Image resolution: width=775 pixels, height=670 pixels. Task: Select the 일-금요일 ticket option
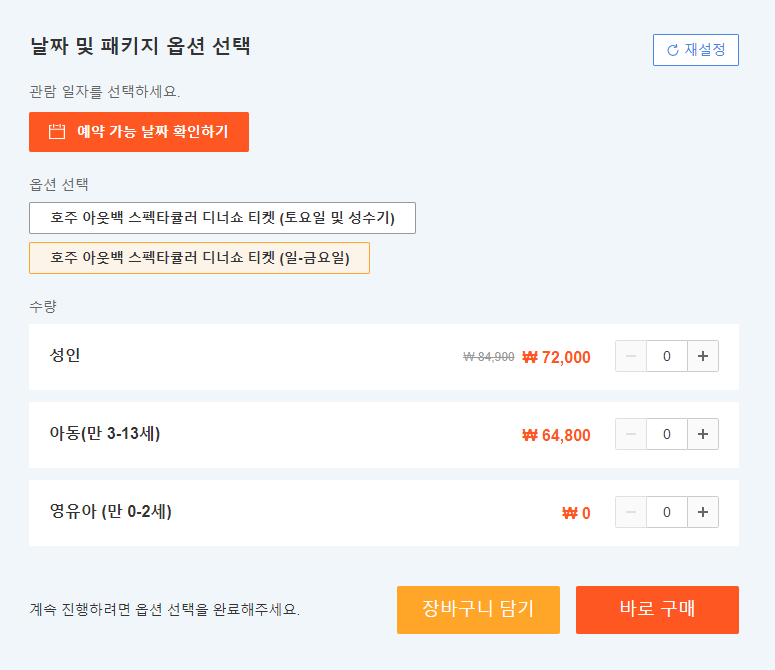pyautogui.click(x=199, y=258)
